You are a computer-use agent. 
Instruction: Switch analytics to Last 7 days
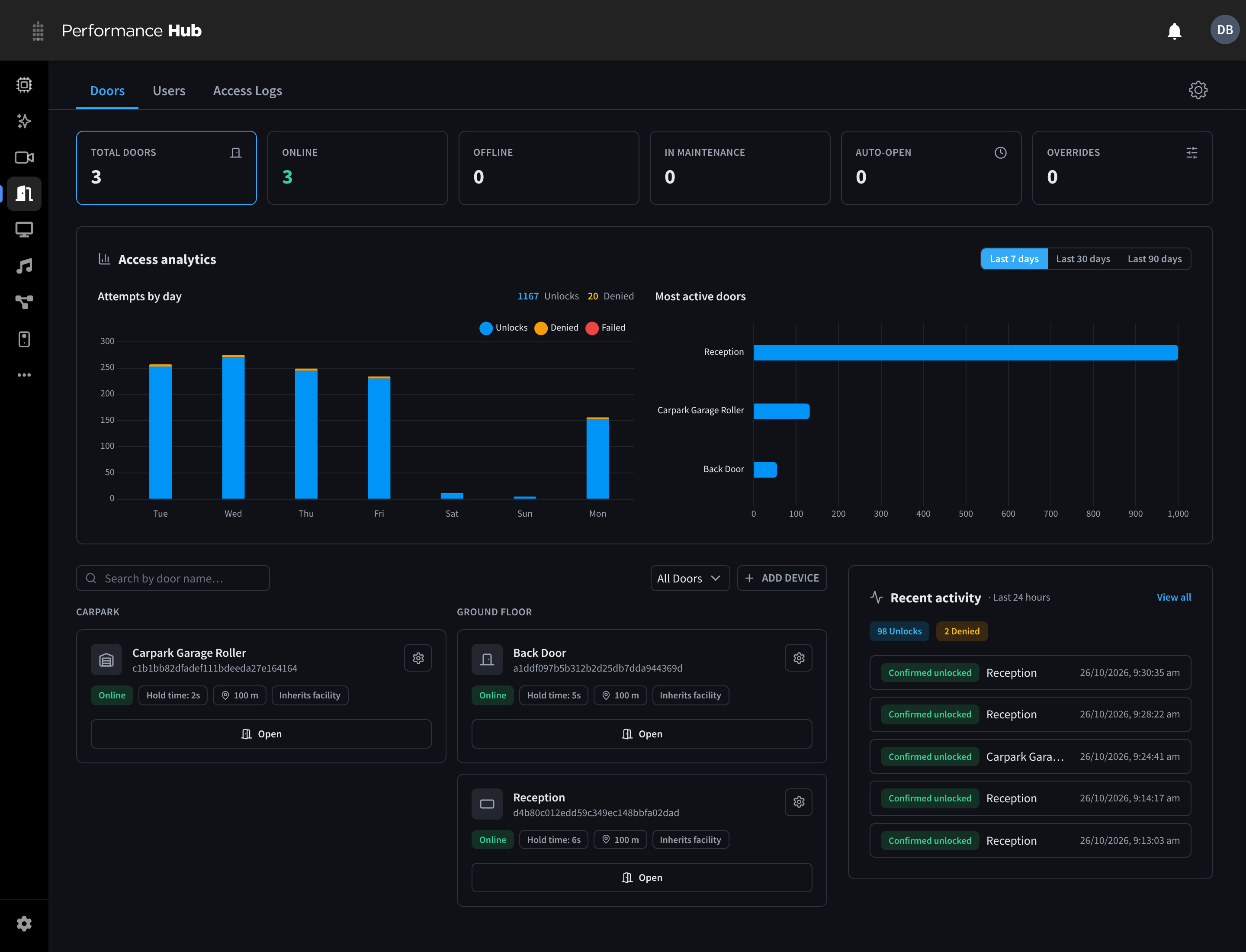(x=1014, y=259)
